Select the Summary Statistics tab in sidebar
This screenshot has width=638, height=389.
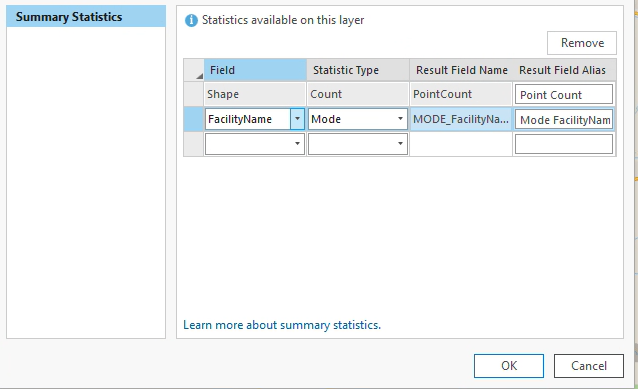click(86, 17)
